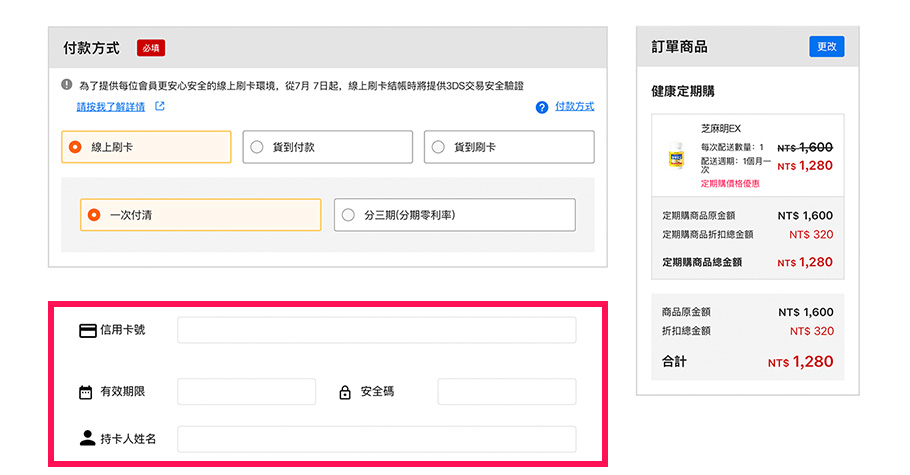The width and height of the screenshot is (910, 475).
Task: Select the 貨到刷卡 payment option
Action: click(508, 147)
